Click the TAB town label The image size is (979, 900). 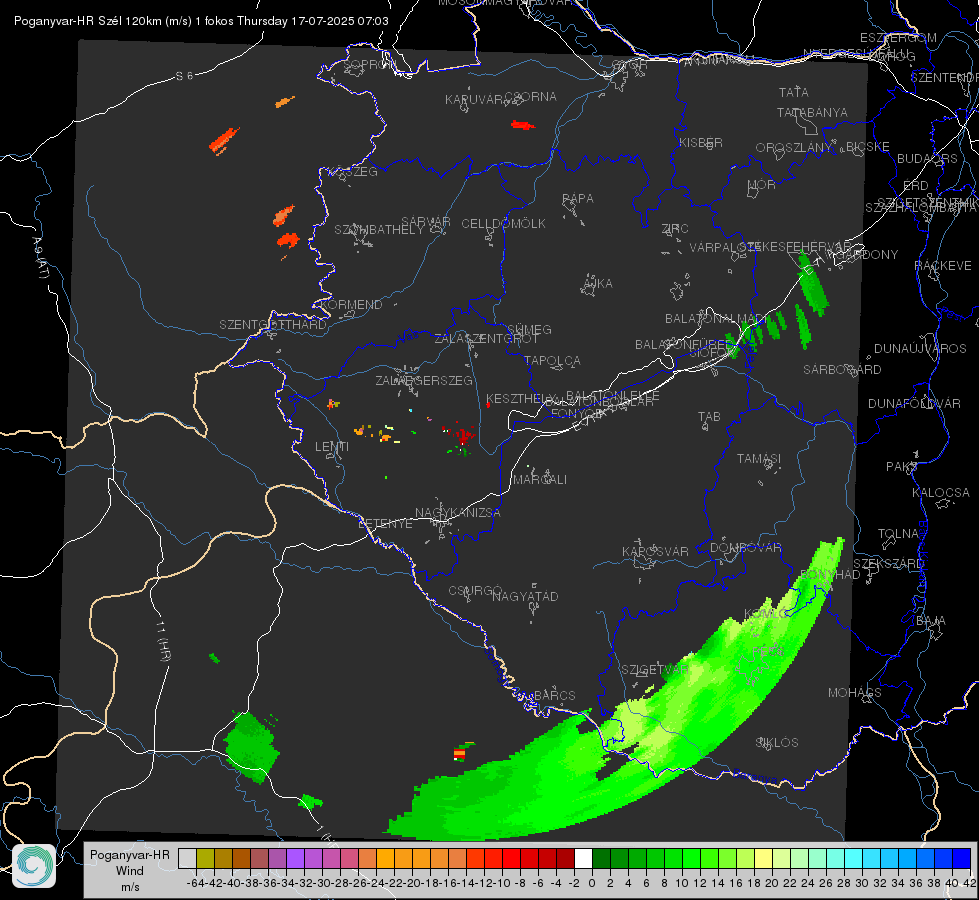[709, 417]
